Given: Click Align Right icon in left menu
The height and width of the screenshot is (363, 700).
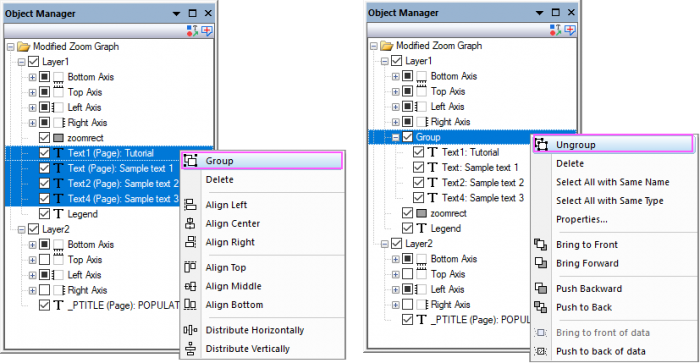Looking at the screenshot, I should pyautogui.click(x=190, y=242).
